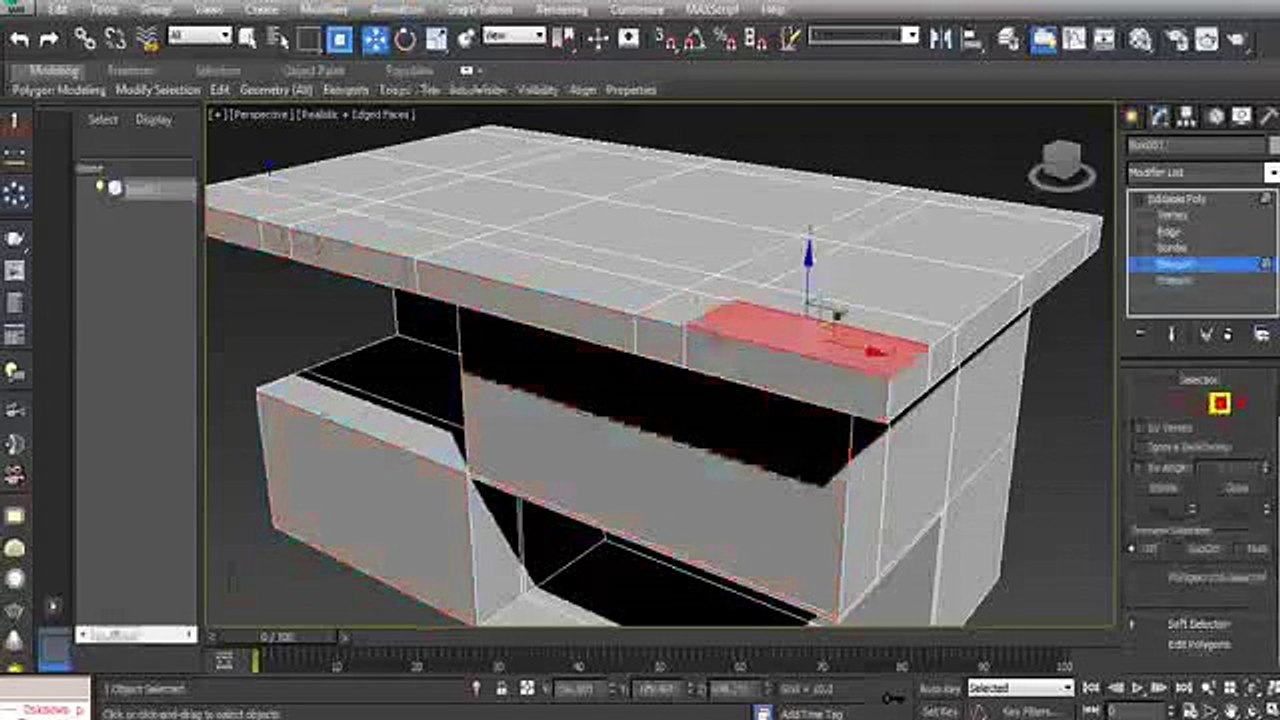Click the Redo arrow icon
The width and height of the screenshot is (1280, 720).
coord(49,39)
